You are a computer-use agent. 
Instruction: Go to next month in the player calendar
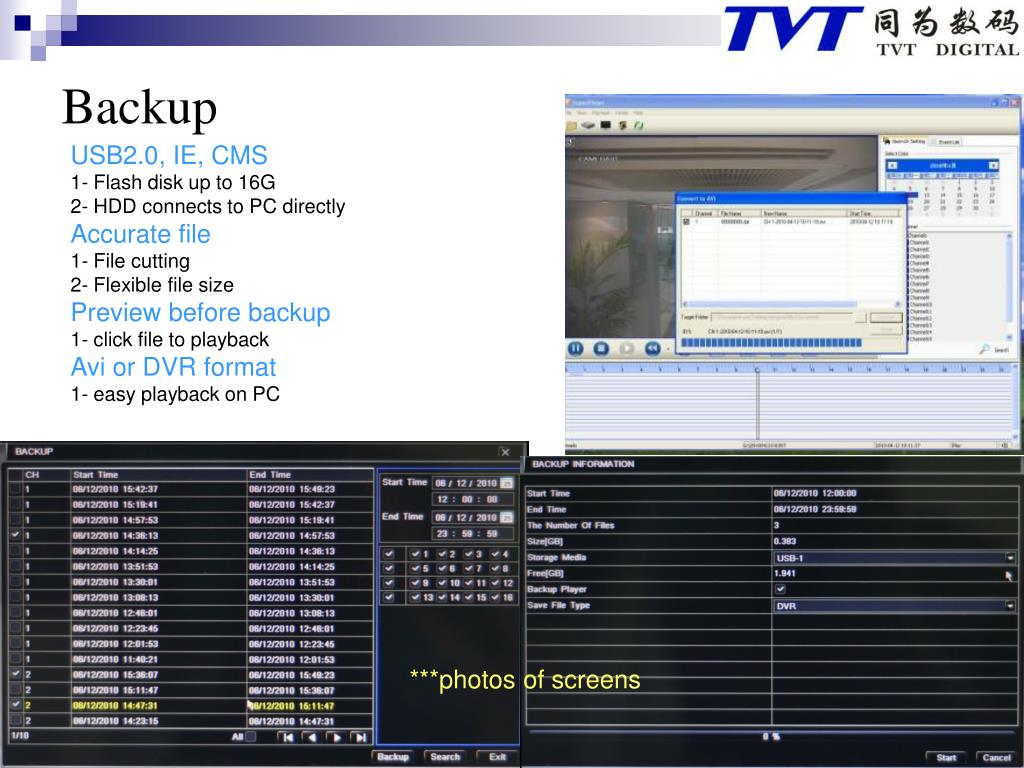point(993,166)
